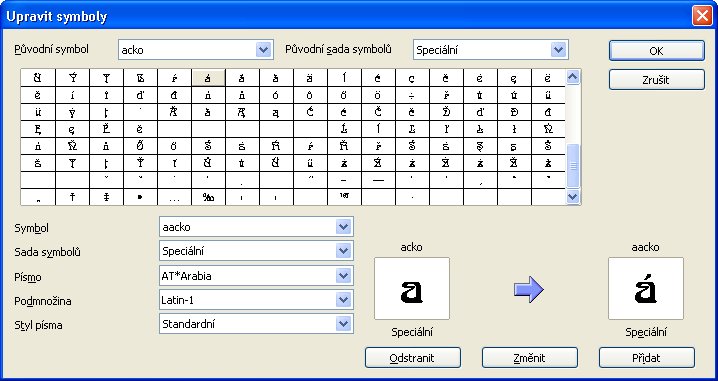Confirm with the OK button
The width and height of the screenshot is (718, 381).
pyautogui.click(x=656, y=51)
